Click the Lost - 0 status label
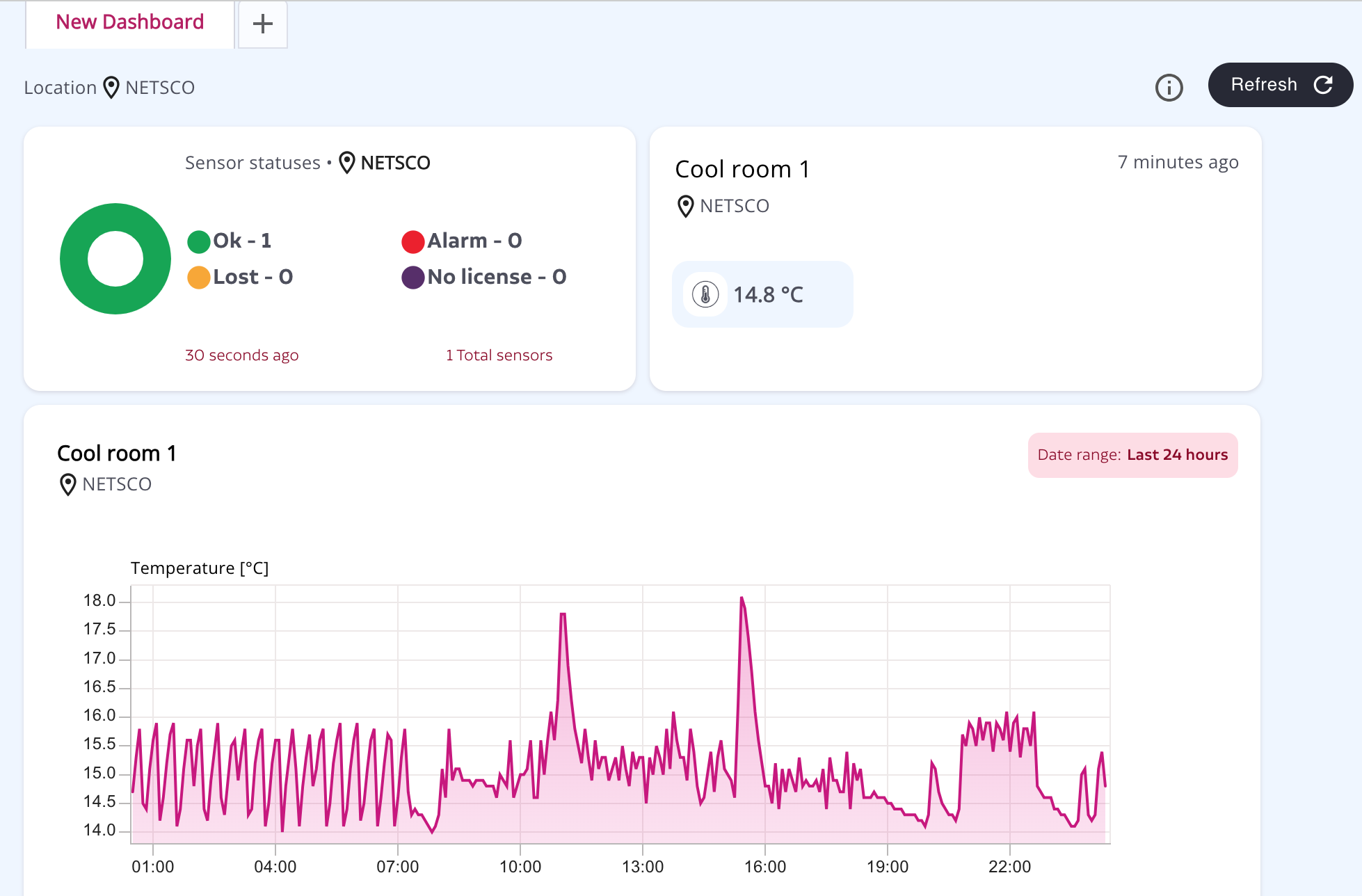This screenshot has height=896, width=1362. 253,277
